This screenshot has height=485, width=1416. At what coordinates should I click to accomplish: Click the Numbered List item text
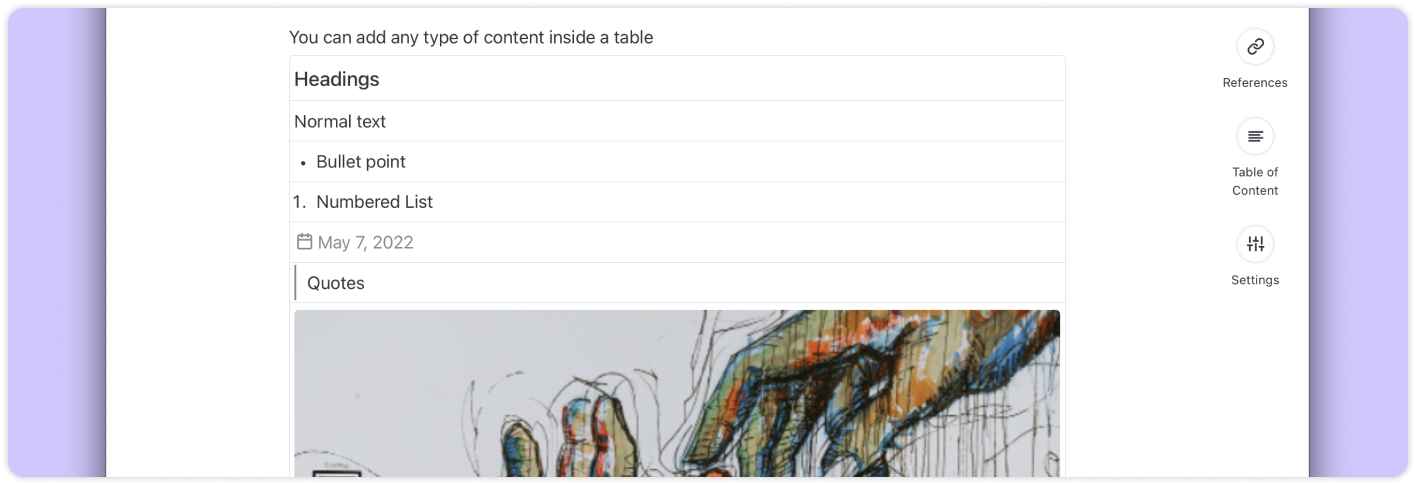374,202
